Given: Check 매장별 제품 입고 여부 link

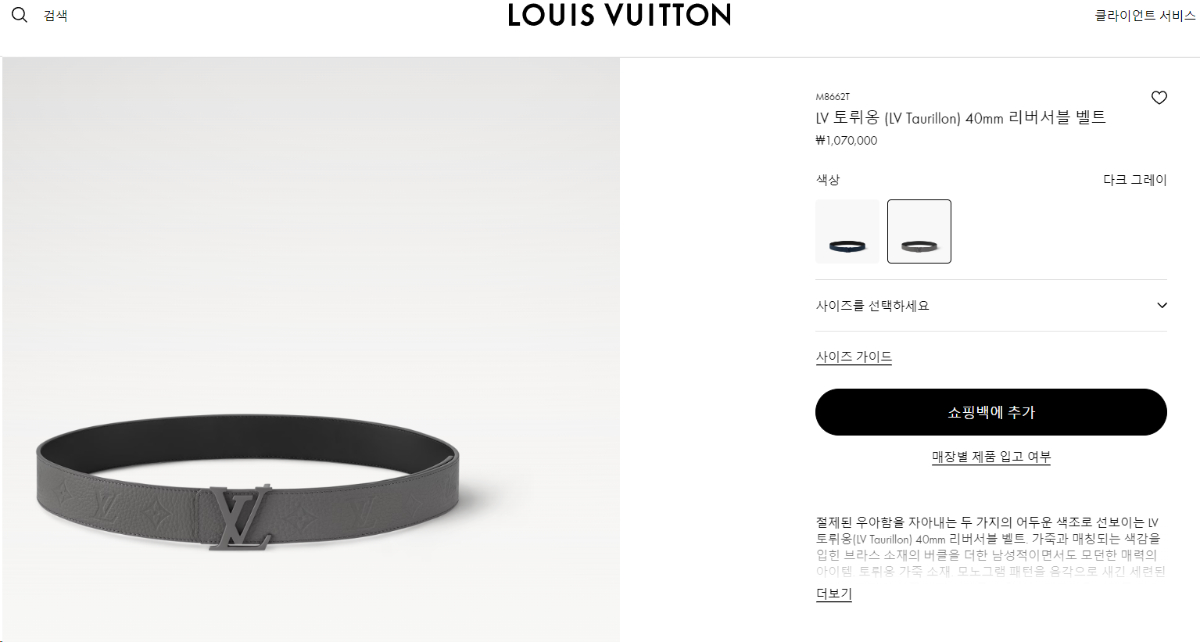Looking at the screenshot, I should pyautogui.click(x=991, y=457).
